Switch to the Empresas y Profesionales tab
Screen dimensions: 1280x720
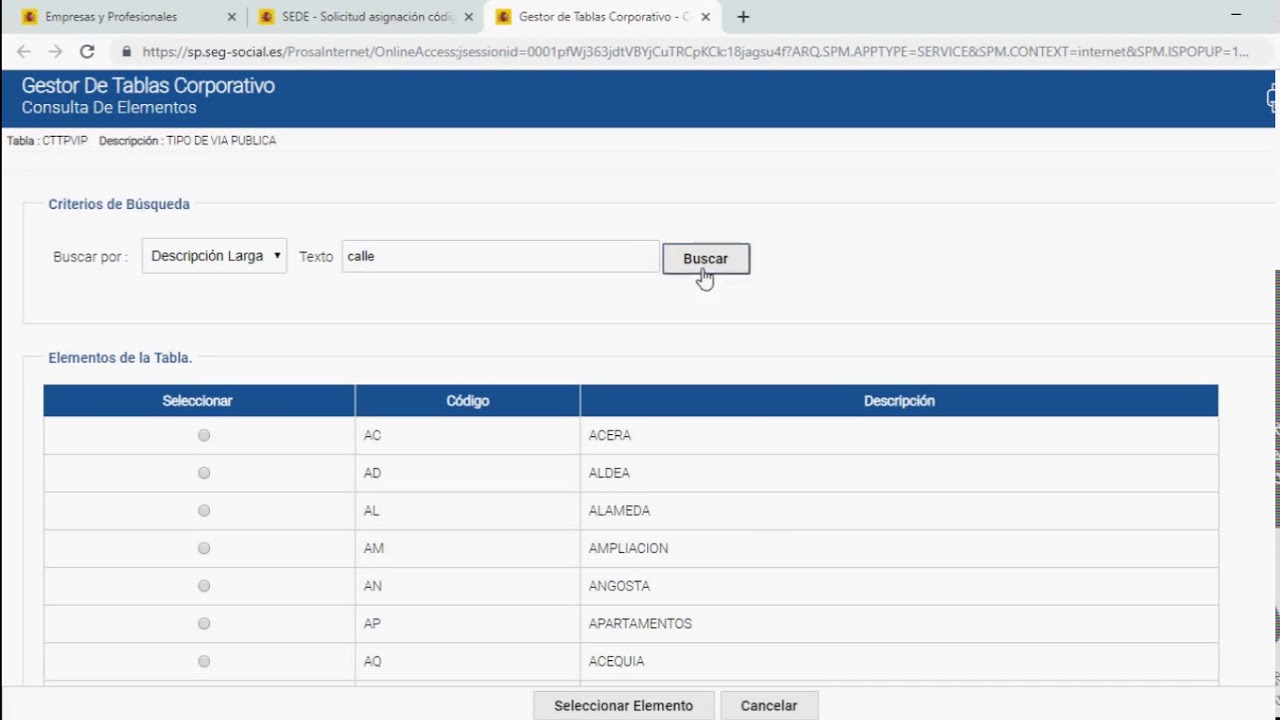pyautogui.click(x=120, y=16)
